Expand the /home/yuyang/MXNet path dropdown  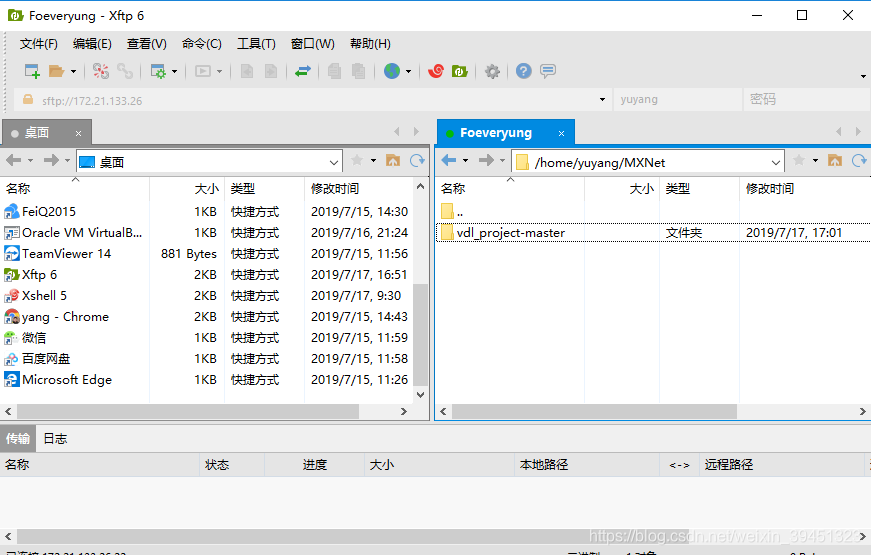coord(776,163)
